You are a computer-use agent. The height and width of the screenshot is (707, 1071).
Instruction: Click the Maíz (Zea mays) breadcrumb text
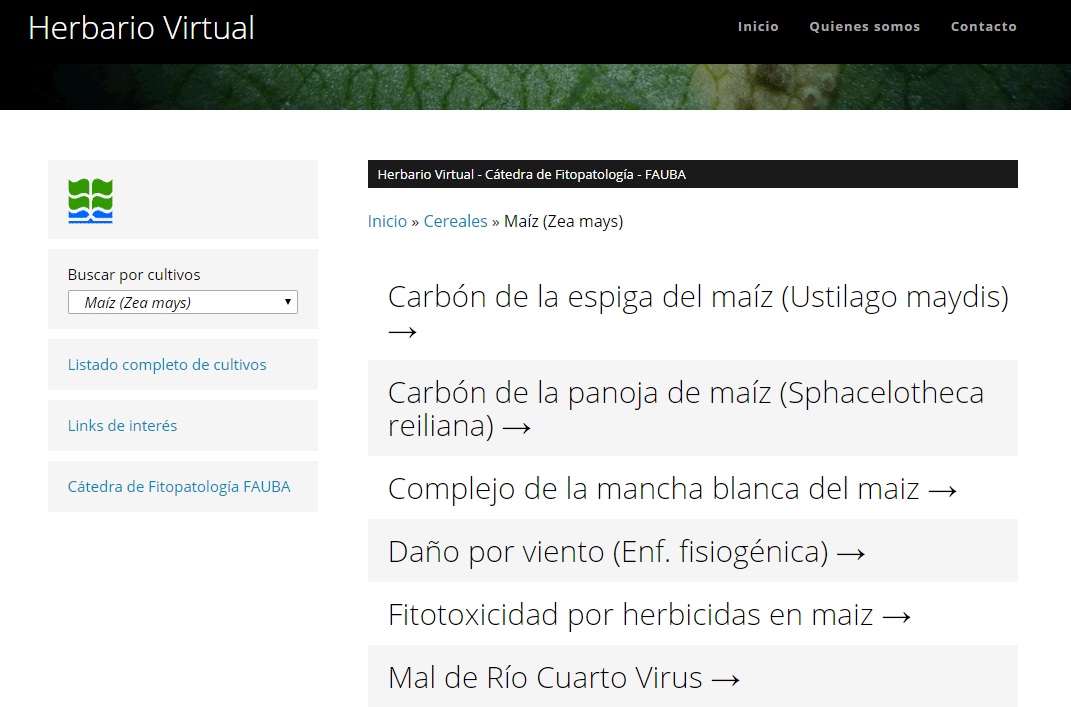(x=563, y=221)
